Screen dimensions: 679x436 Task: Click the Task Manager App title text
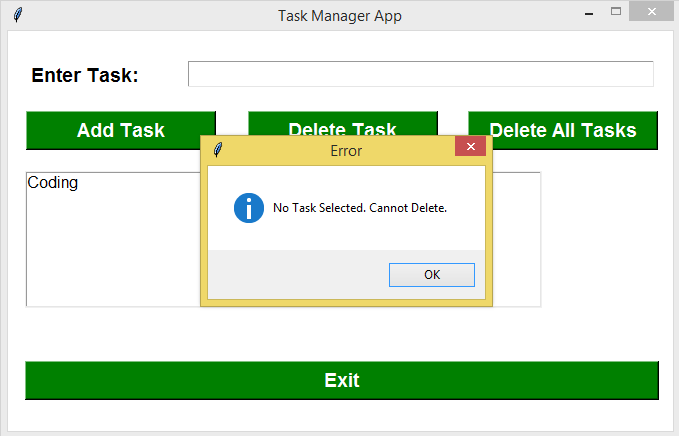[x=340, y=16]
